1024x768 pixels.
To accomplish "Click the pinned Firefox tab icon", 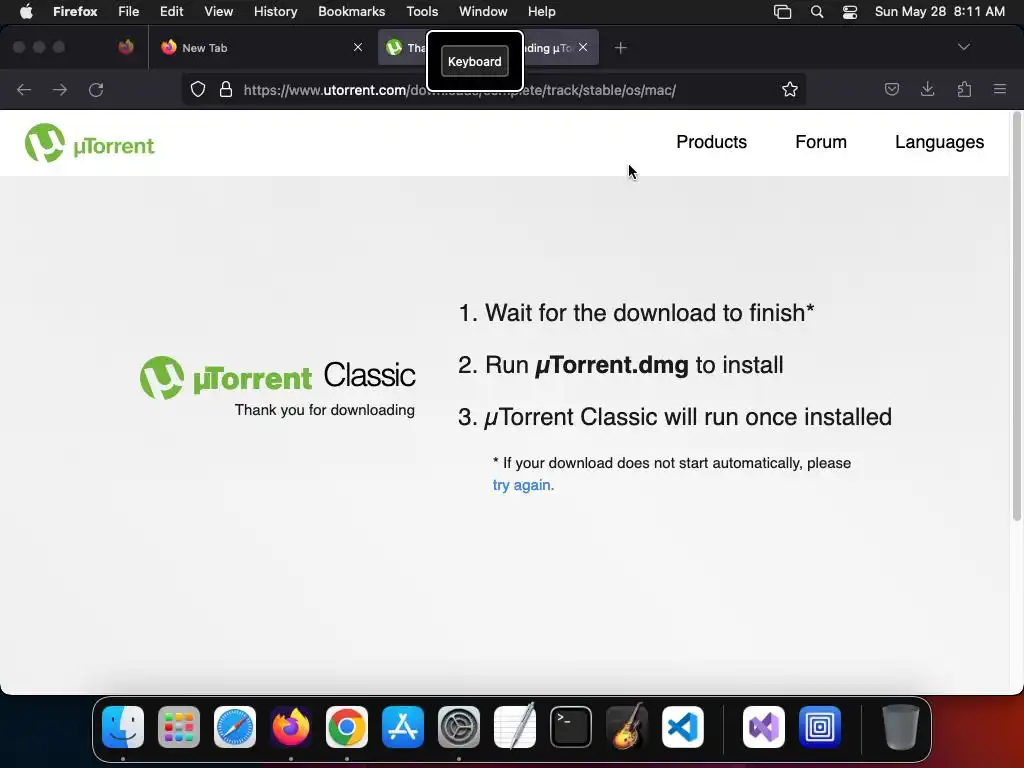I will coord(126,47).
